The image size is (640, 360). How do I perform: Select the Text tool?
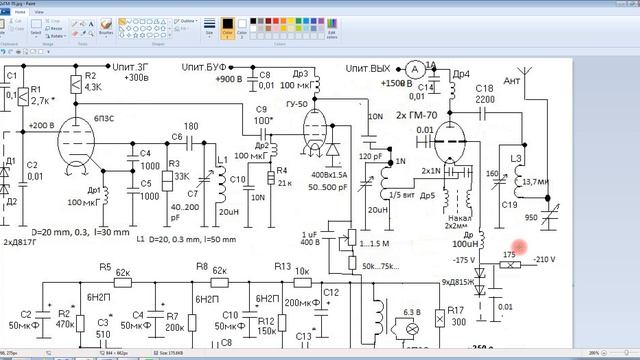click(x=91, y=24)
